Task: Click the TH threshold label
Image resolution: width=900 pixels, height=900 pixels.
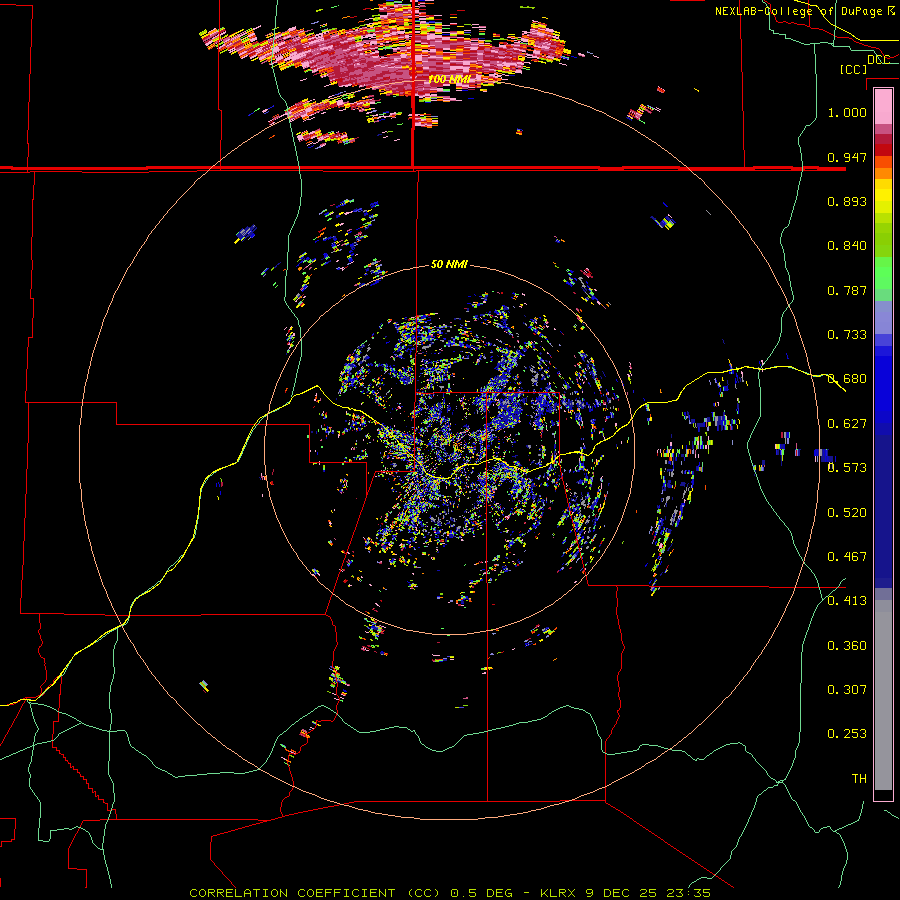Action: pos(859,779)
